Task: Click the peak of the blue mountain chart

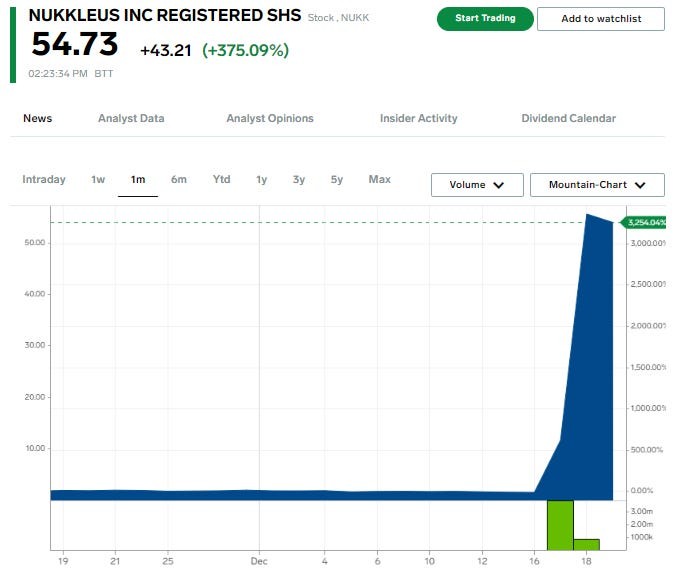Action: click(587, 216)
